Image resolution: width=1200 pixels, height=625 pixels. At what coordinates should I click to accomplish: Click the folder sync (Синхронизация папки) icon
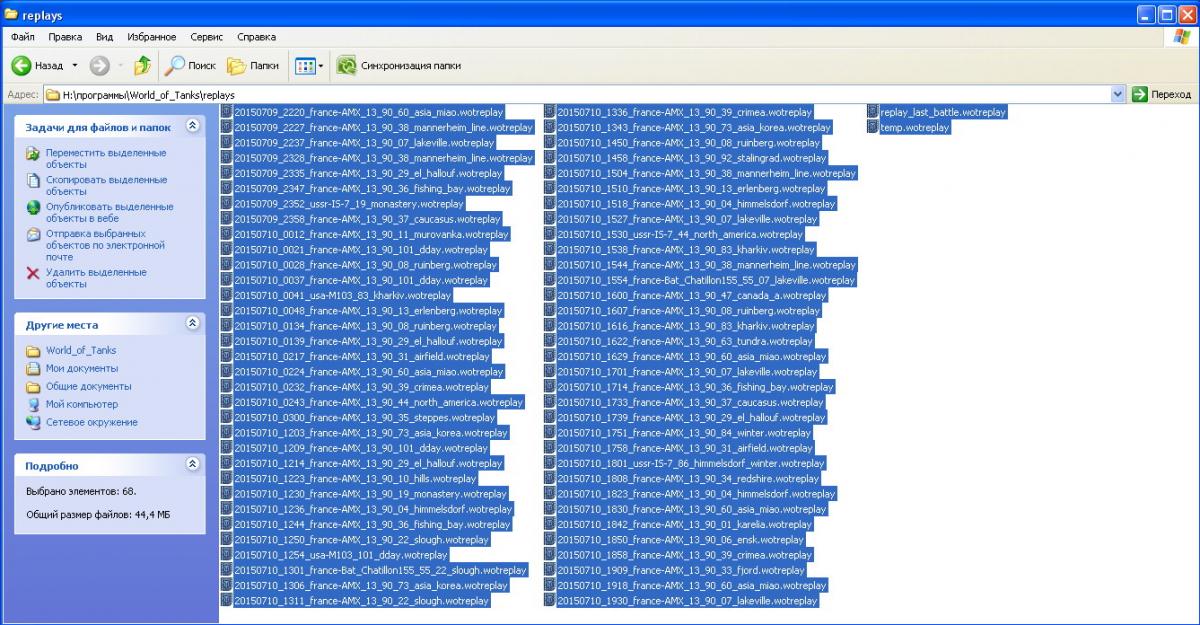[347, 65]
